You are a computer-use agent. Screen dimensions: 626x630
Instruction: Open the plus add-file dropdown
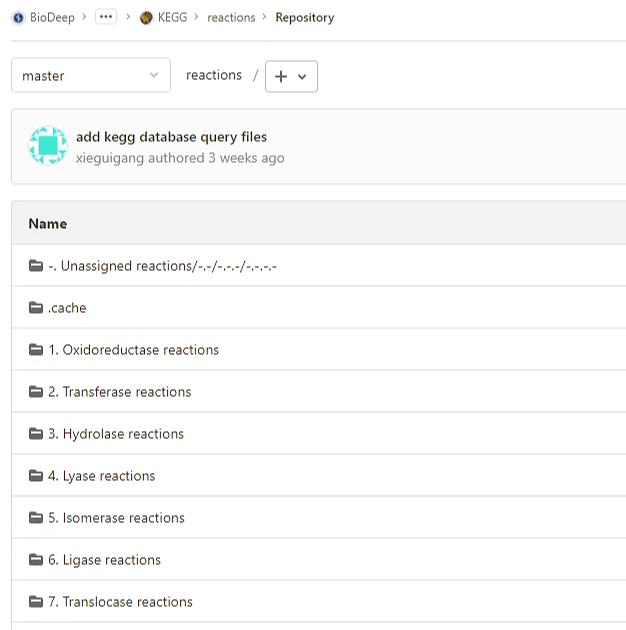(x=291, y=76)
